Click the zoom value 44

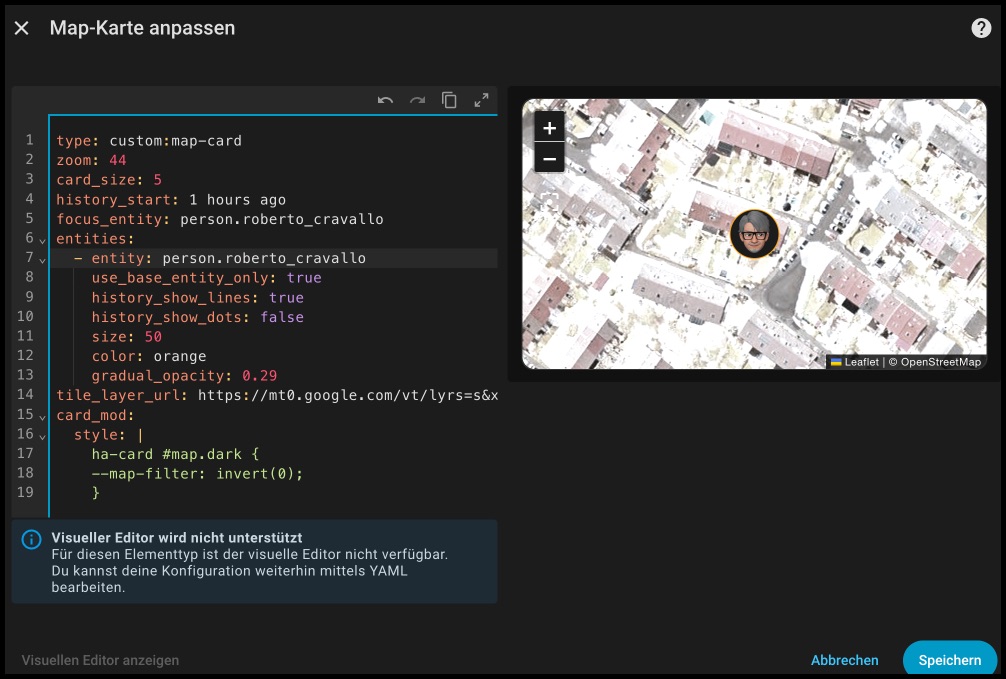117,160
